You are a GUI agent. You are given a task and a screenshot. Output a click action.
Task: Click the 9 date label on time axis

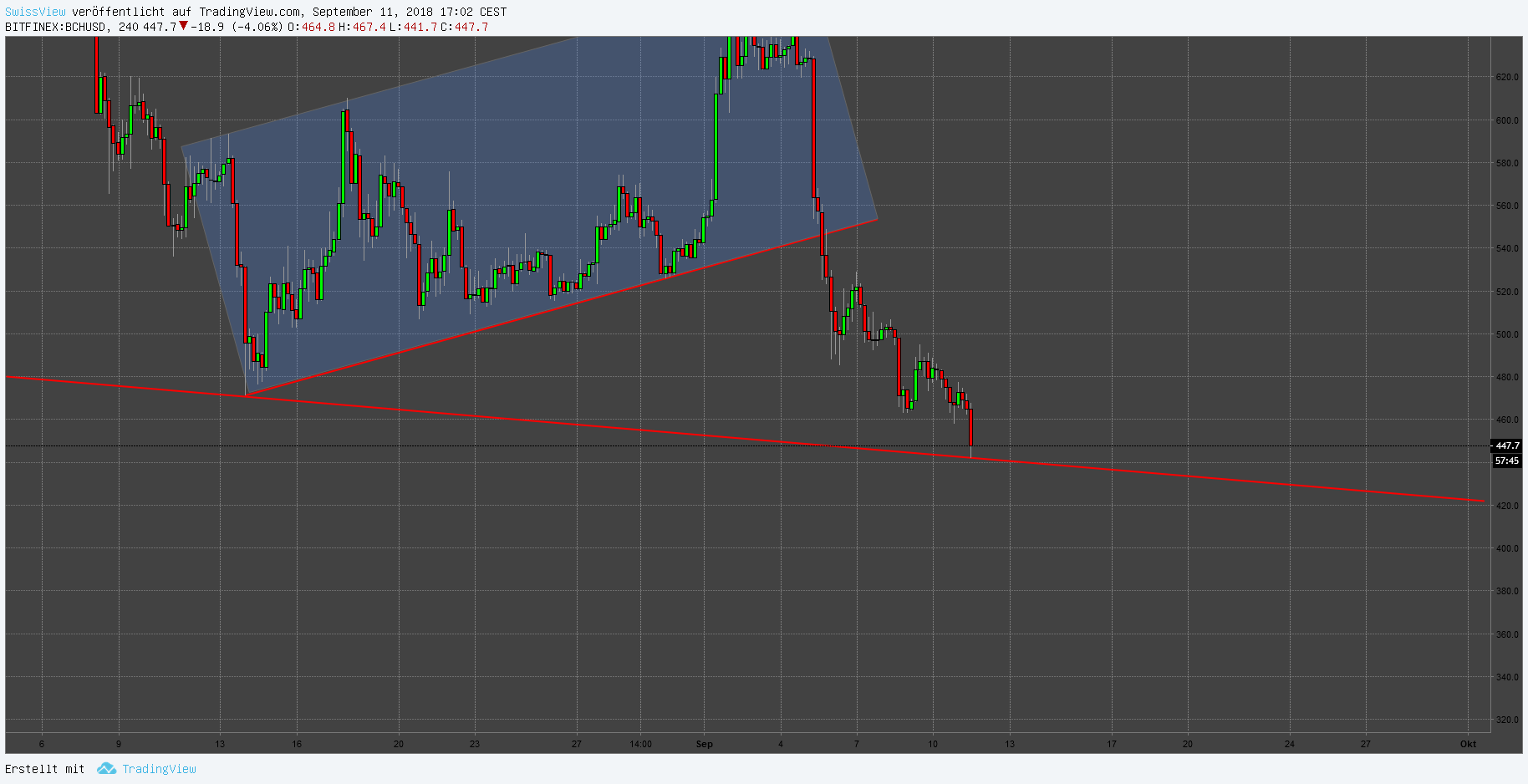(x=118, y=744)
